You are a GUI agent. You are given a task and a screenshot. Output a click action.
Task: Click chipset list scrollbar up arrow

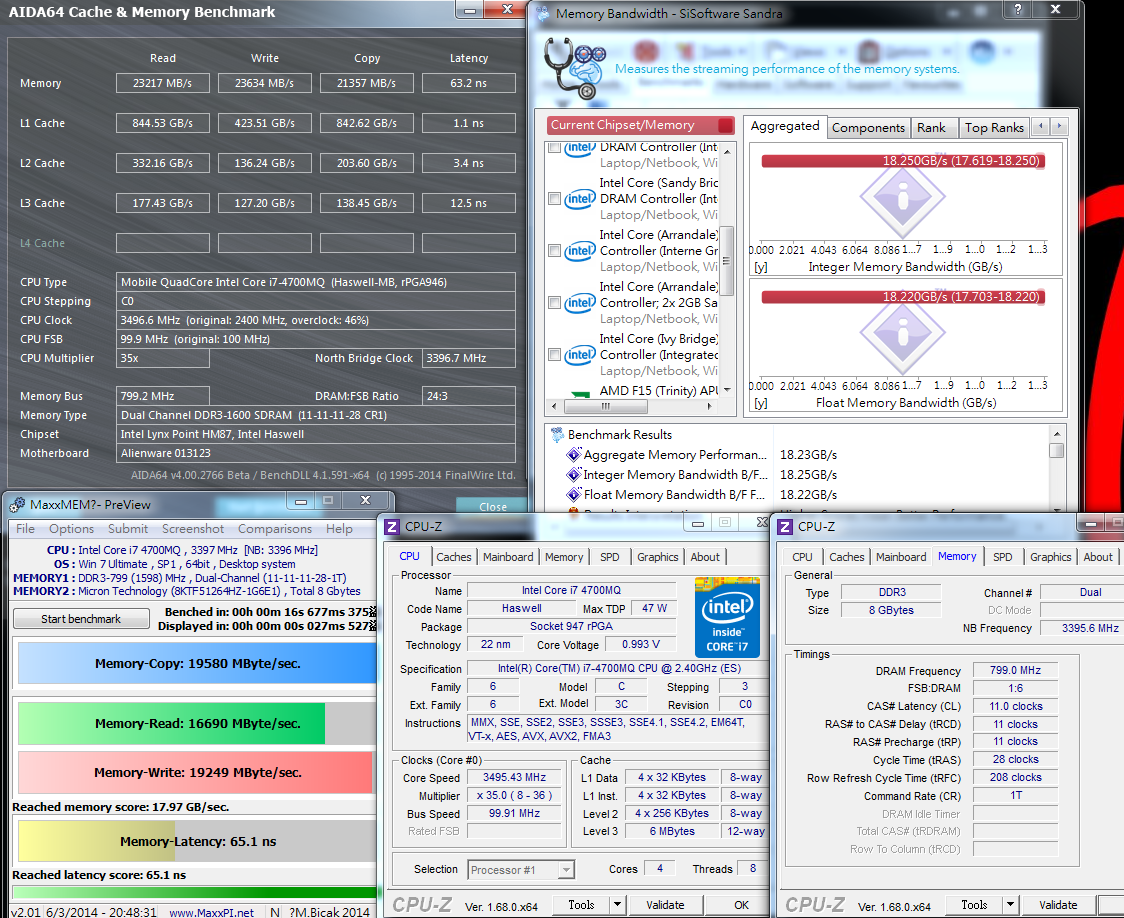click(727, 151)
